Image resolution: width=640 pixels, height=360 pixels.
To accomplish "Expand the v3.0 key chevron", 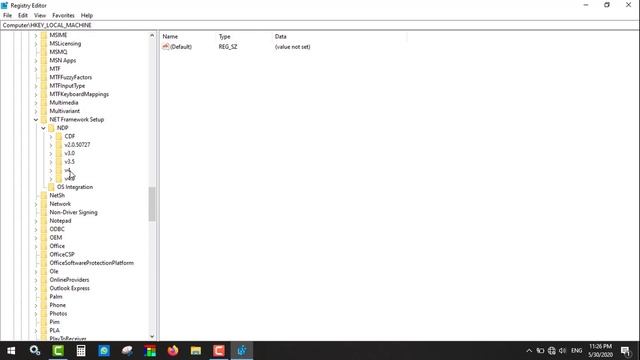I will tap(51, 153).
